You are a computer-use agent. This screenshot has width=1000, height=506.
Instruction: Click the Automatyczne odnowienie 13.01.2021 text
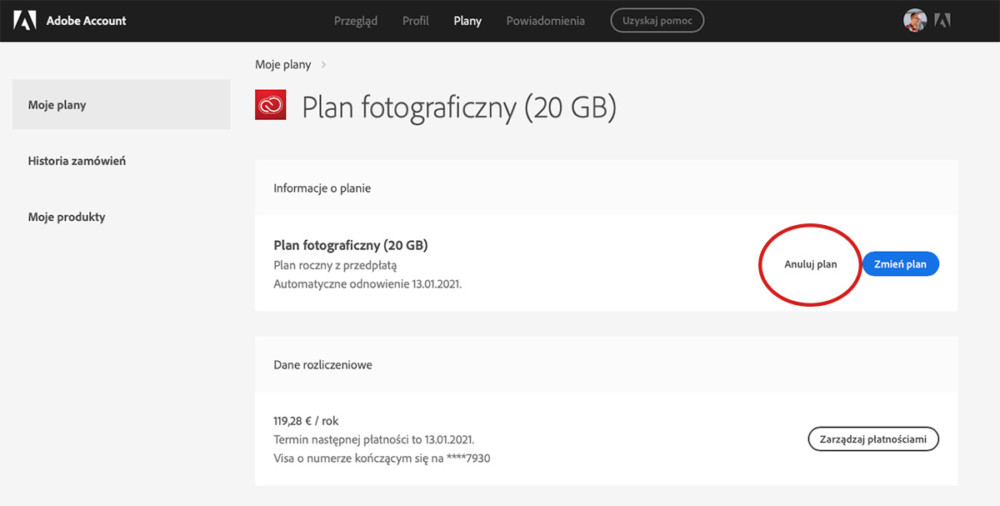click(x=367, y=285)
